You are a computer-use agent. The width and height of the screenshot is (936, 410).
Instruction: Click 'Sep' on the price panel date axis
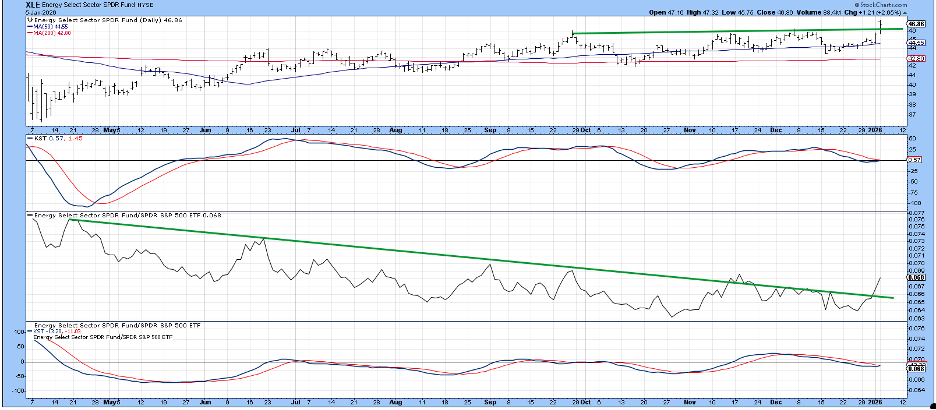tap(491, 129)
